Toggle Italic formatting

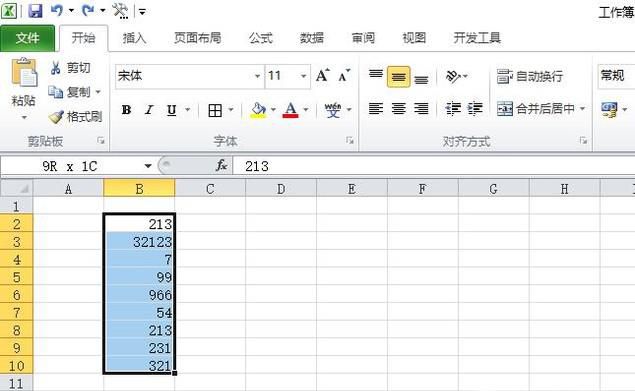coord(149,110)
